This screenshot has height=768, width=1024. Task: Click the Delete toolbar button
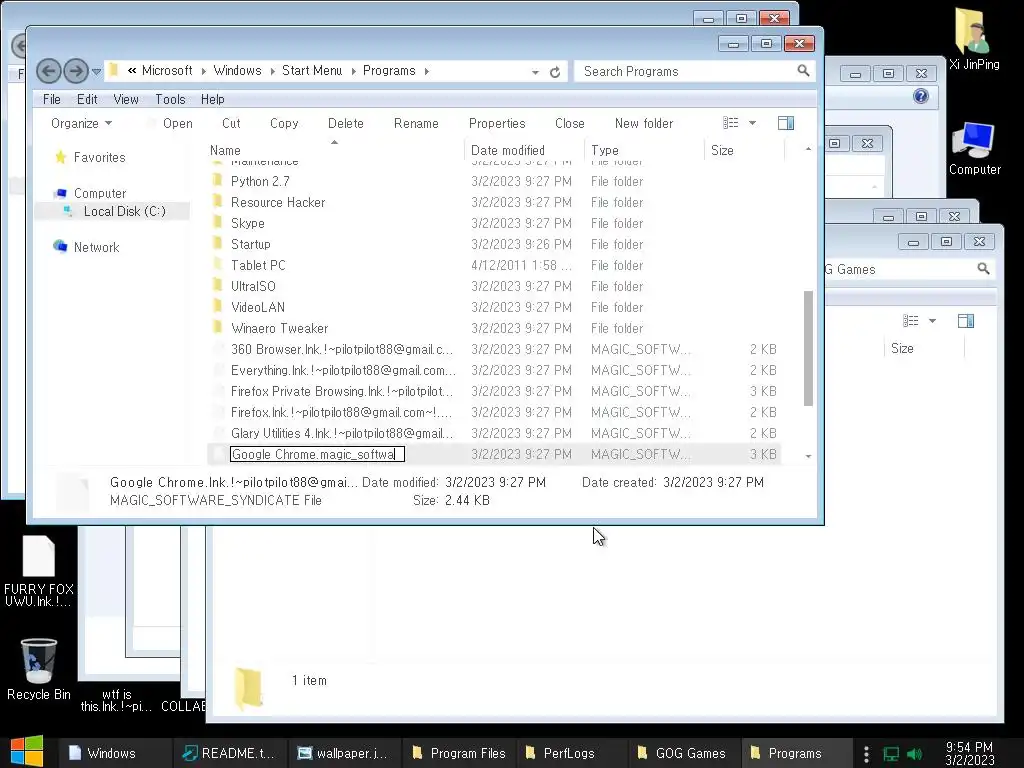pyautogui.click(x=345, y=123)
